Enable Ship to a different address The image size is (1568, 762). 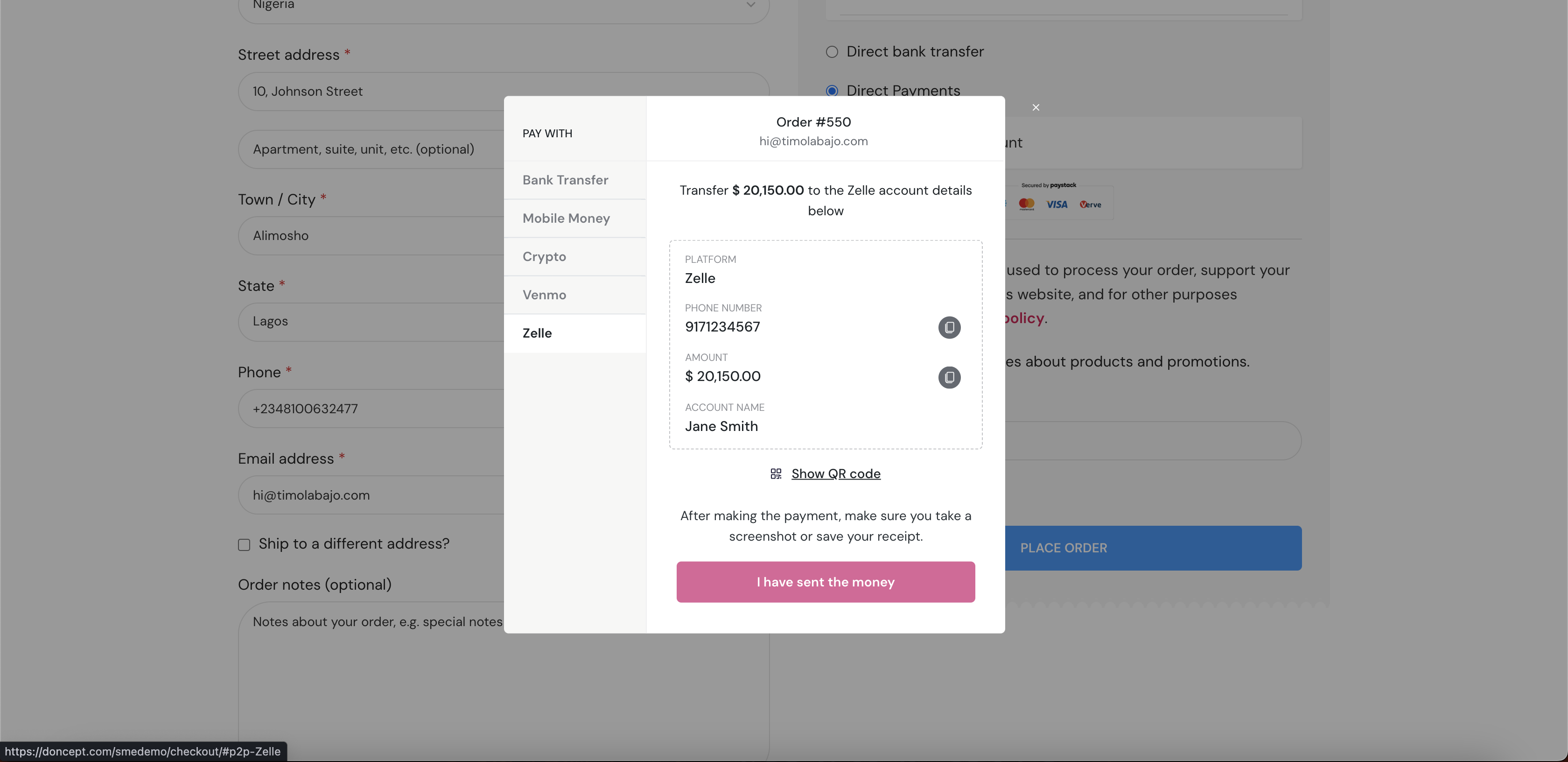click(x=244, y=544)
